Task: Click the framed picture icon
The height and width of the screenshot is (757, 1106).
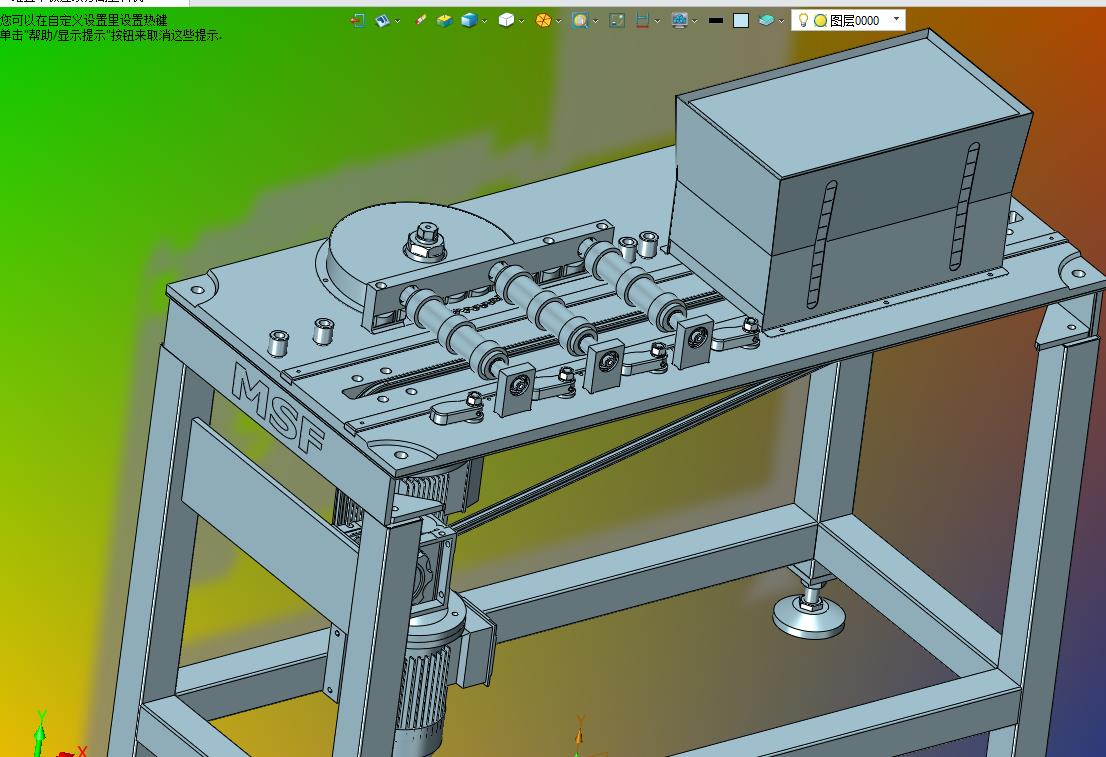Action: pos(617,20)
